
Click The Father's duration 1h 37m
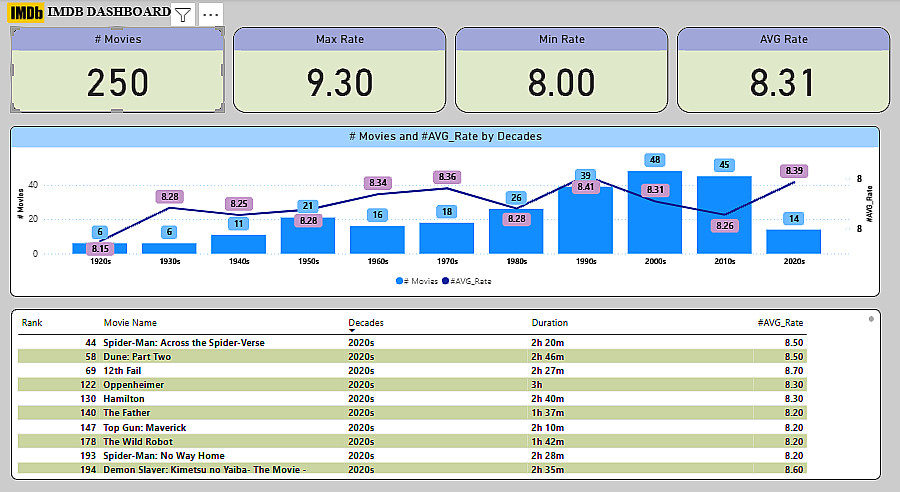(x=548, y=413)
